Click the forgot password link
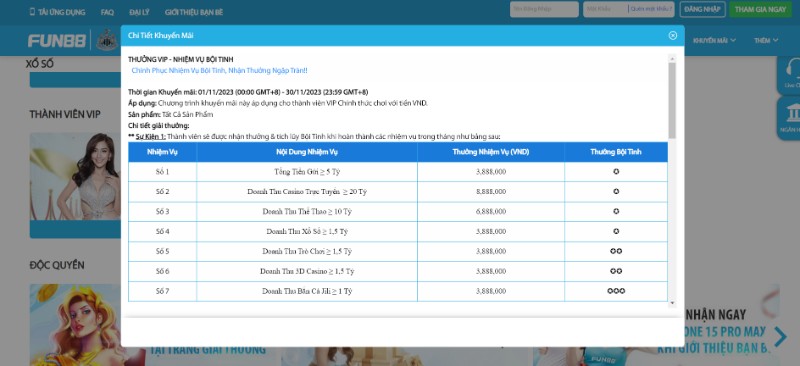The image size is (800, 366). tap(651, 9)
